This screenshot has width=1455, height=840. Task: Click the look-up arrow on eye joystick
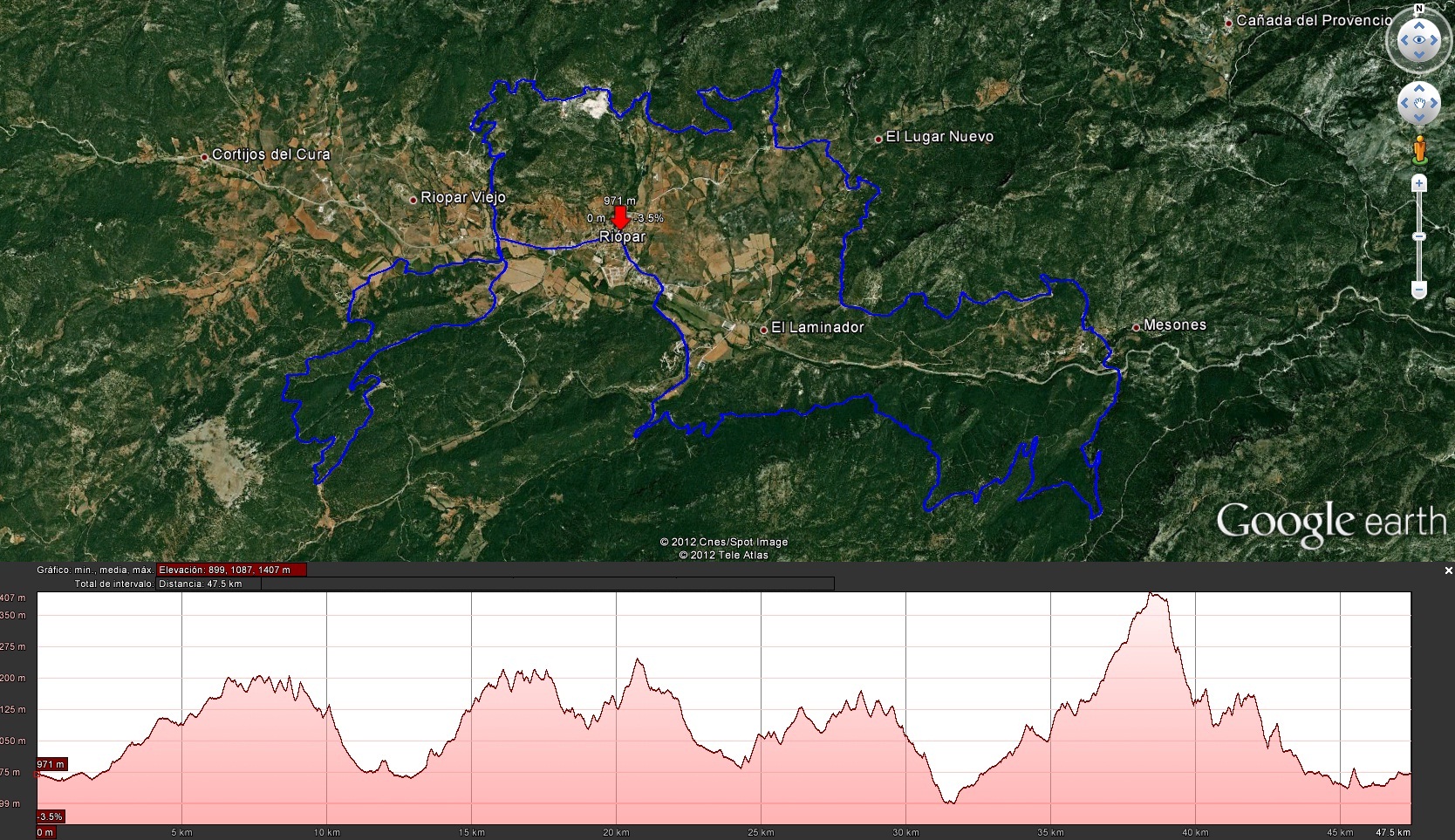[1419, 26]
